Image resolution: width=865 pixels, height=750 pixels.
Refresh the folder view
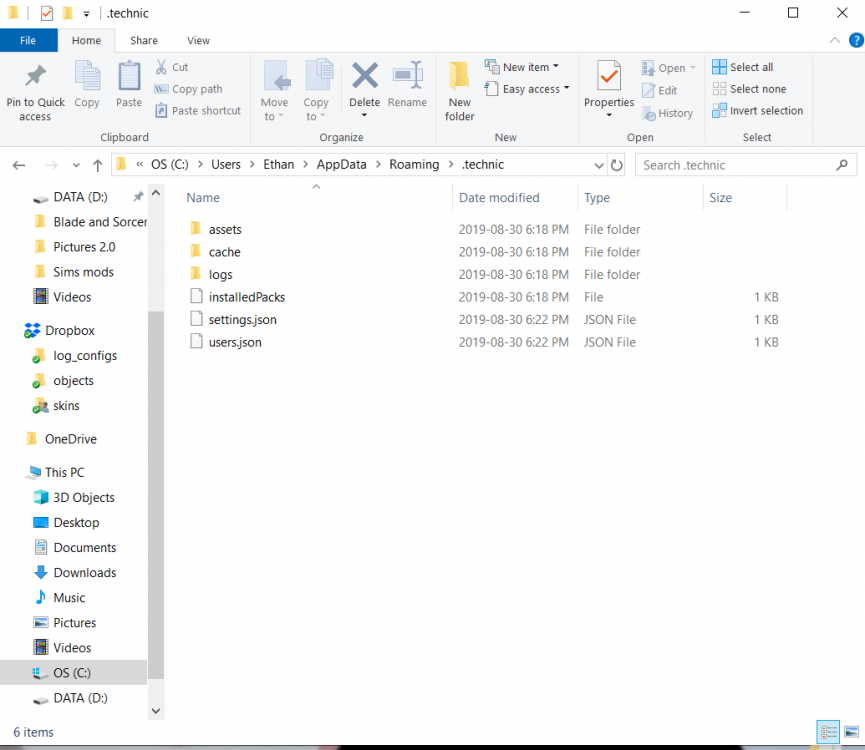[617, 165]
